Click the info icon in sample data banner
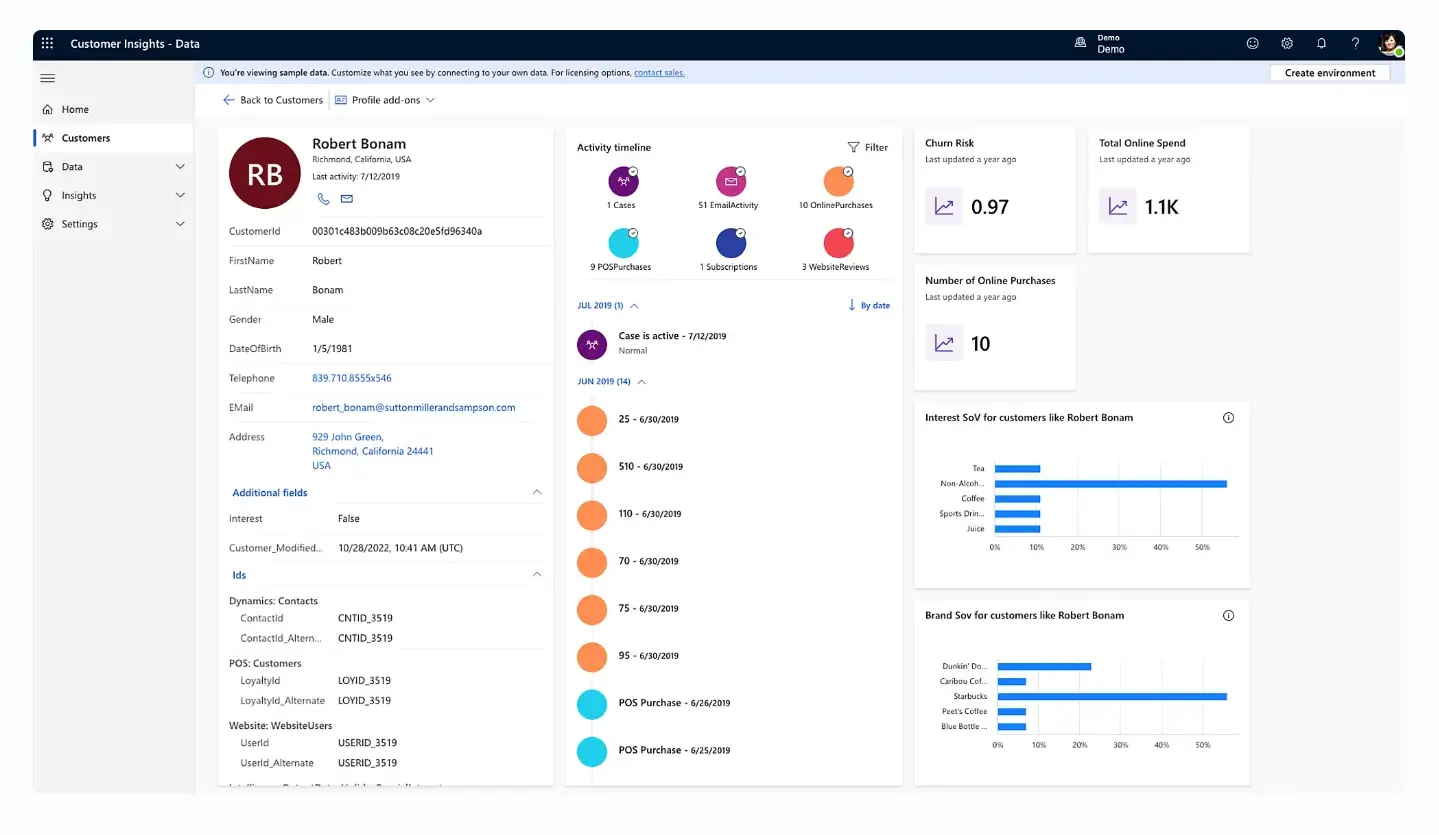 [208, 73]
